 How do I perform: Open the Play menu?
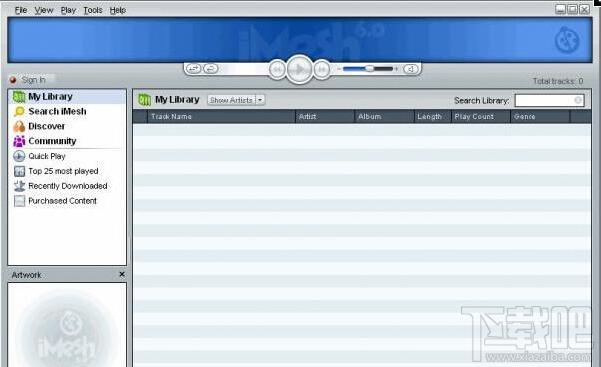pyautogui.click(x=68, y=10)
